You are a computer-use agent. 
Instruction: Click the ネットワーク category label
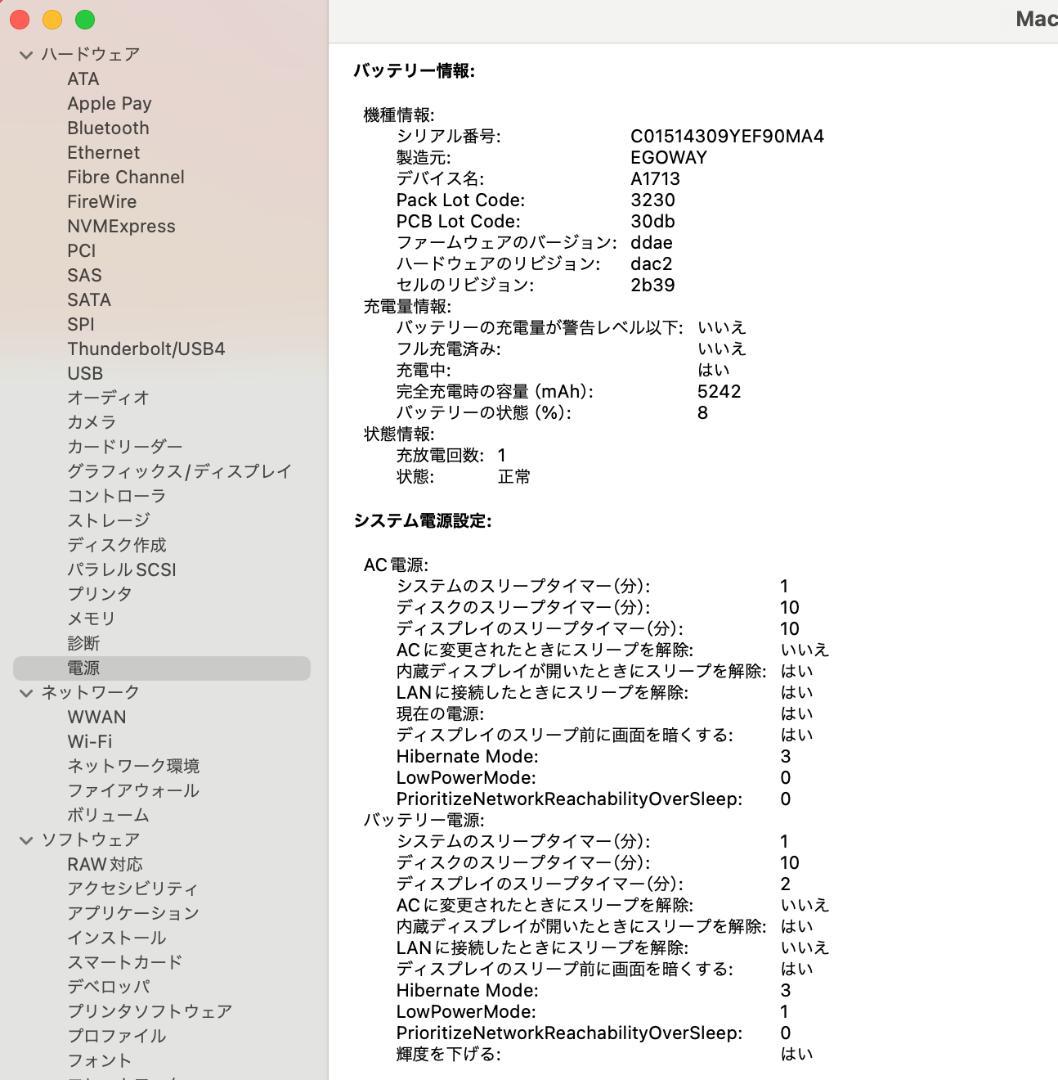90,693
